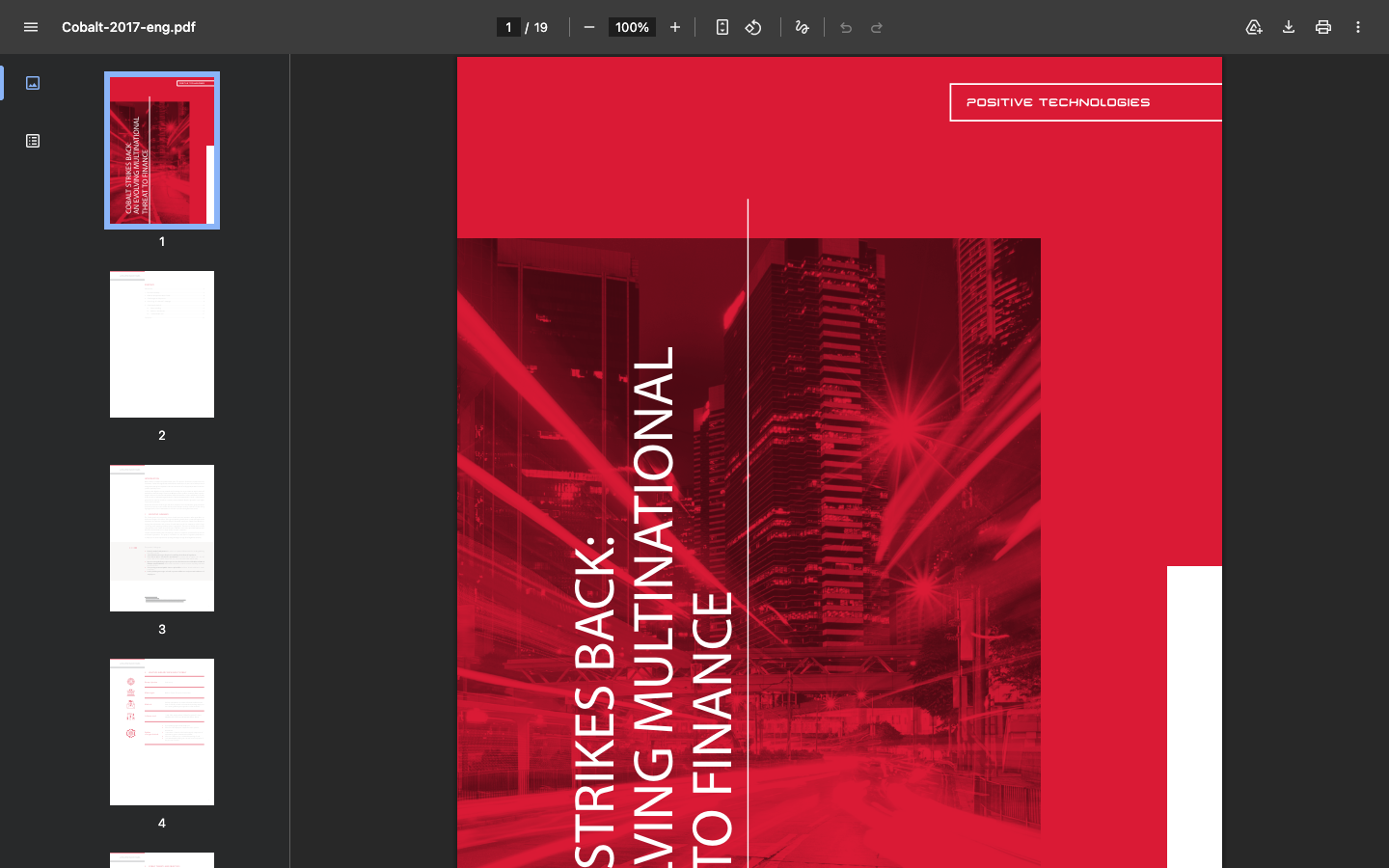This screenshot has width=1389, height=868.
Task: Open the more options three-dot menu
Action: click(x=1358, y=27)
